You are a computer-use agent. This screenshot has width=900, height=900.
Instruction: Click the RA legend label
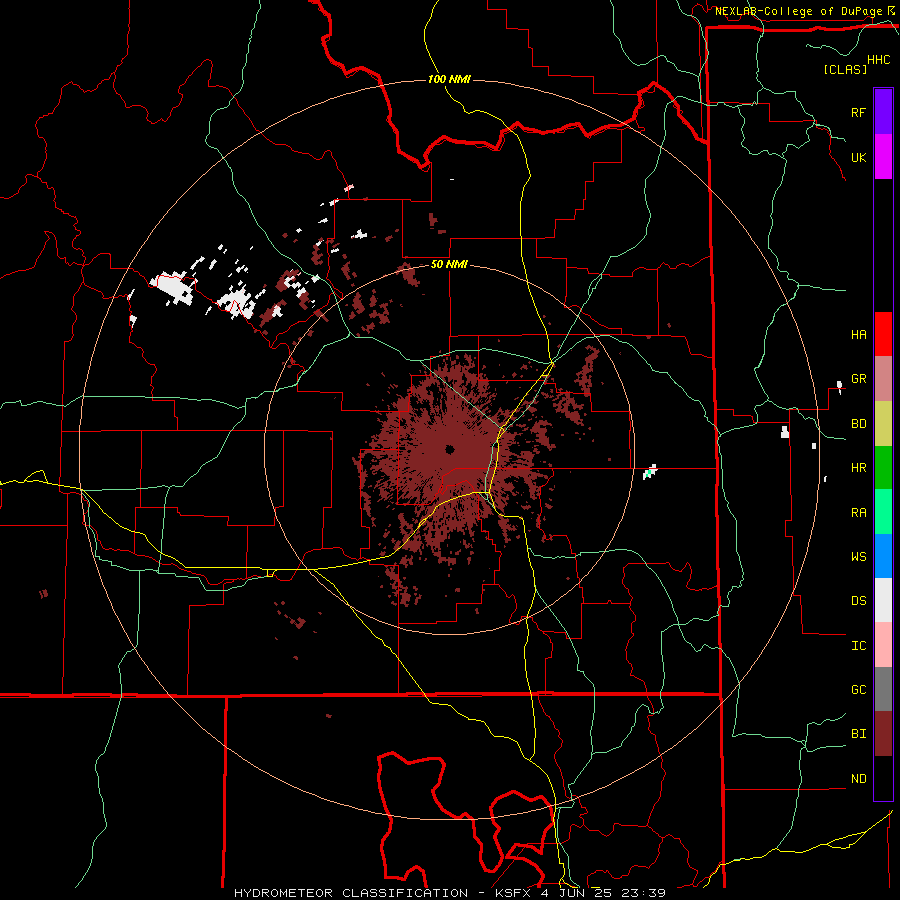click(x=858, y=513)
